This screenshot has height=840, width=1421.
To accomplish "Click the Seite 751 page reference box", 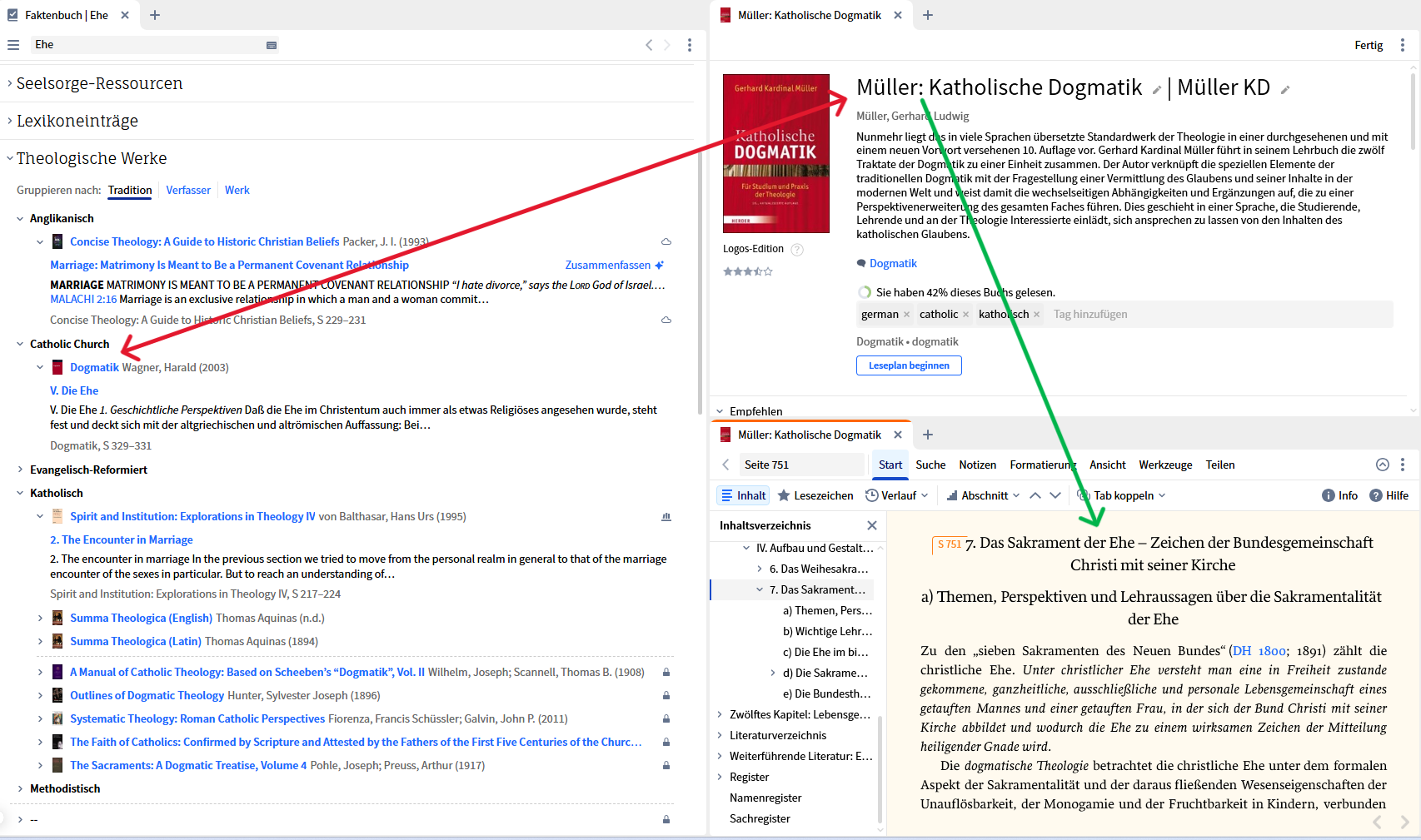I will [801, 465].
